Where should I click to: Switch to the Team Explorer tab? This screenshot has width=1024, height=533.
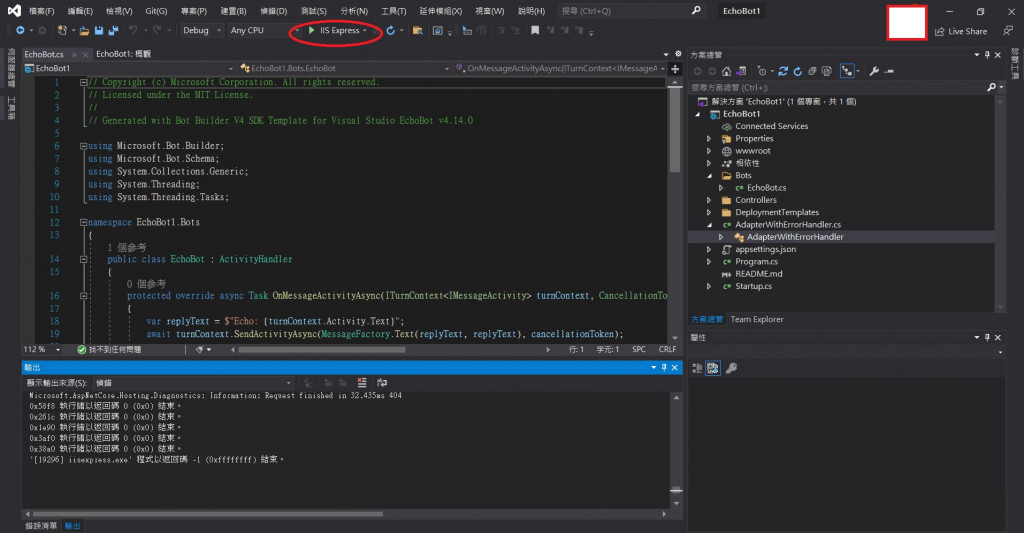[756, 319]
